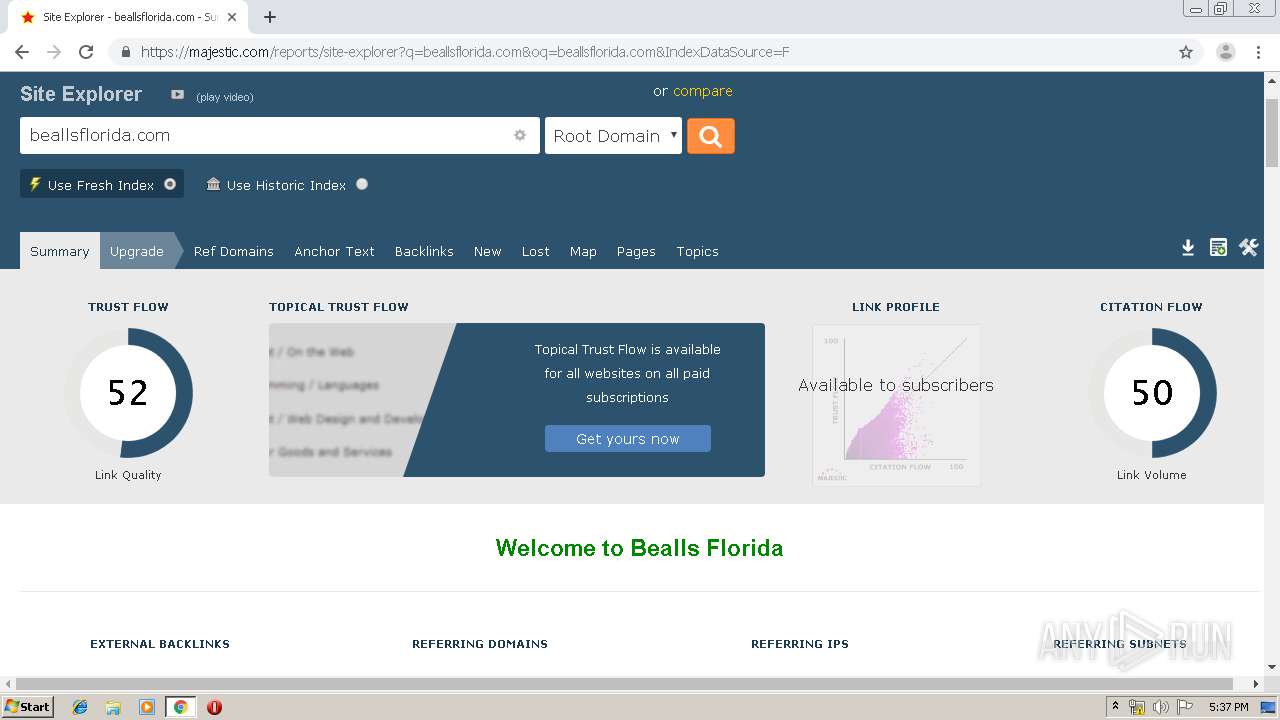
Task: Switch to the Summary tab
Action: (x=59, y=251)
